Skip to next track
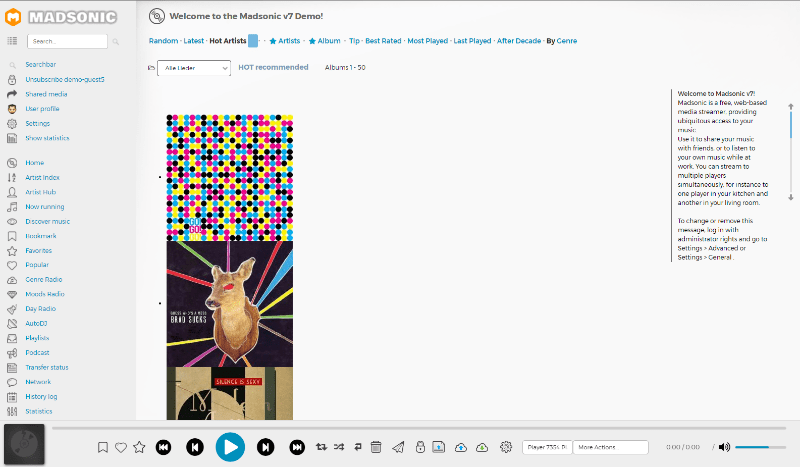Screen dimensions: 800x467 265,448
